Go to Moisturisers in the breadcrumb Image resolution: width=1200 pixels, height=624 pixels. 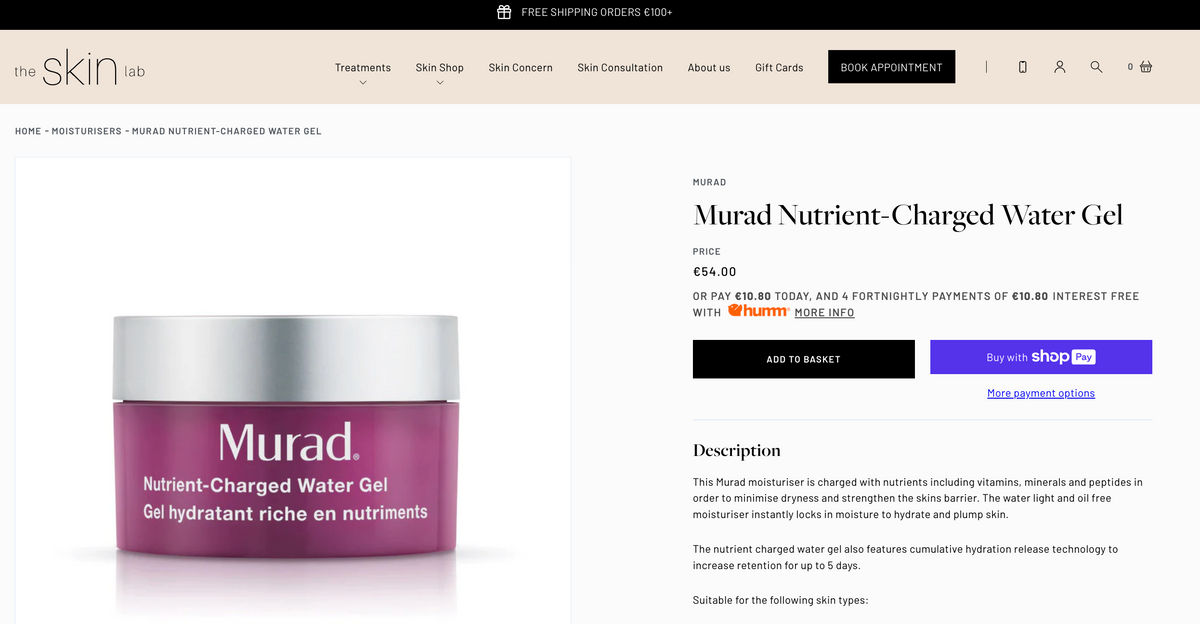coord(87,131)
